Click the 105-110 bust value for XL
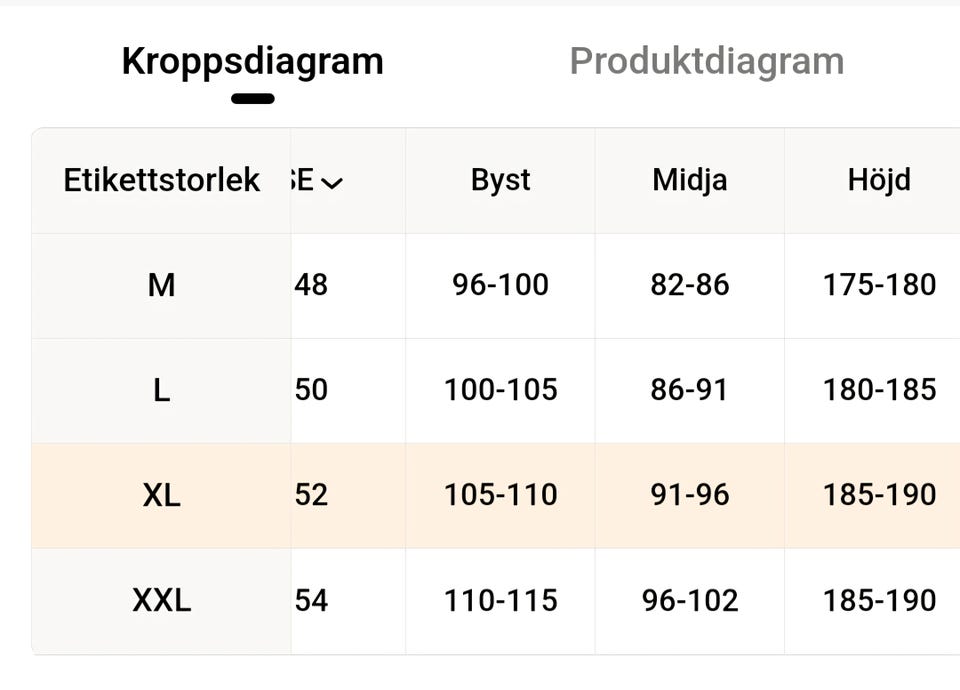The height and width of the screenshot is (690, 960). tap(500, 495)
